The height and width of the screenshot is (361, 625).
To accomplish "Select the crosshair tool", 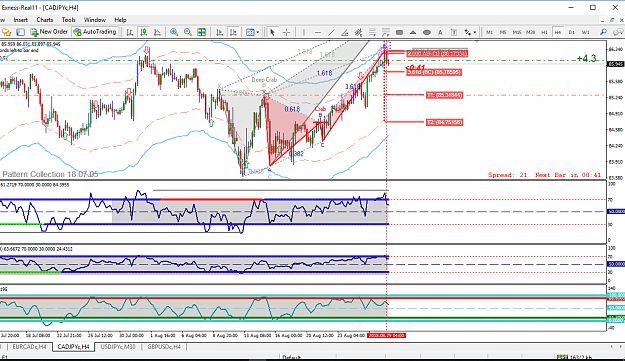I will tap(286, 32).
